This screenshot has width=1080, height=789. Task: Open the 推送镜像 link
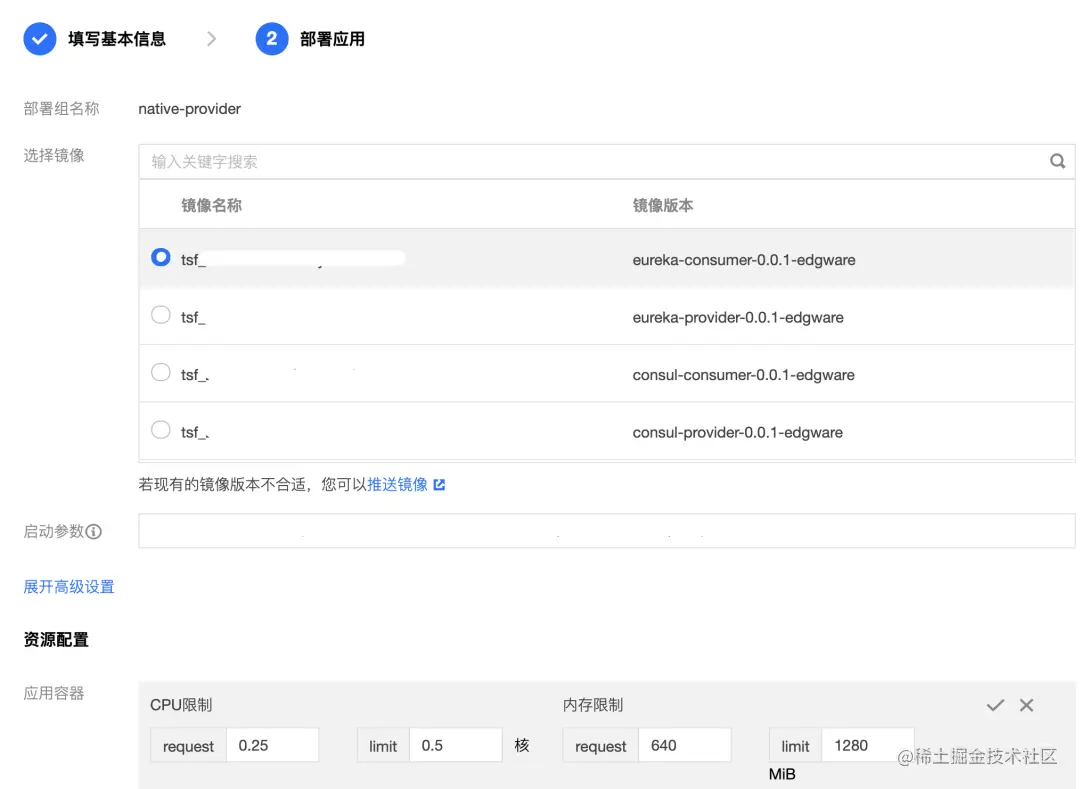click(397, 483)
